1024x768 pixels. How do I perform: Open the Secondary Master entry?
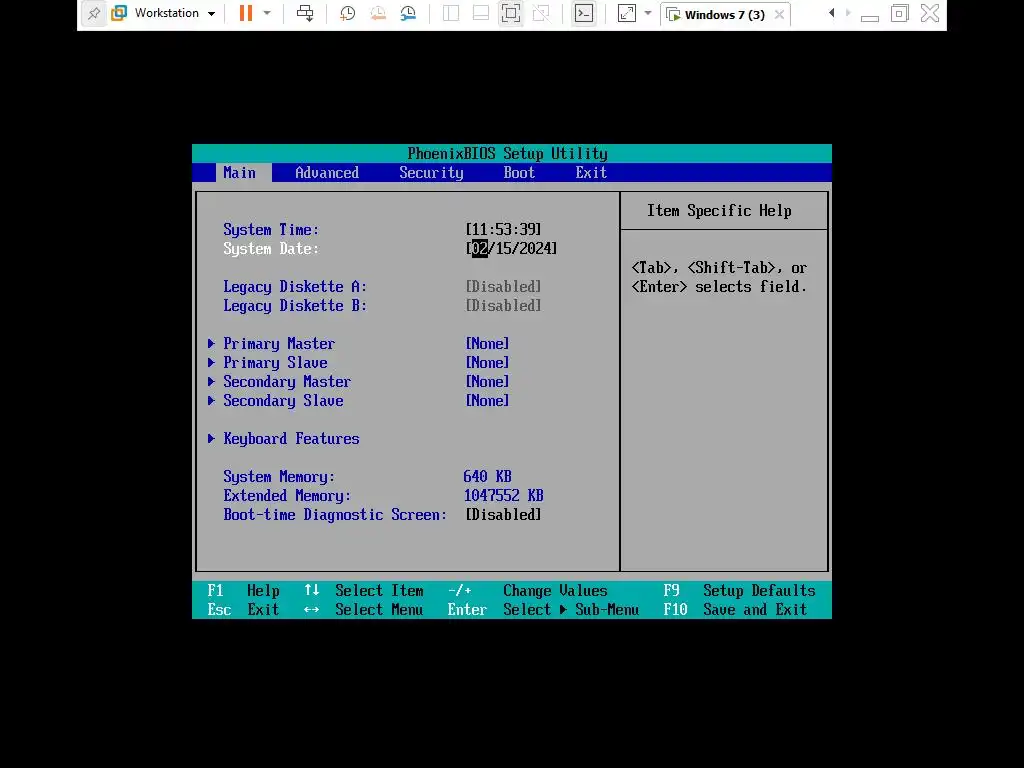(x=287, y=381)
